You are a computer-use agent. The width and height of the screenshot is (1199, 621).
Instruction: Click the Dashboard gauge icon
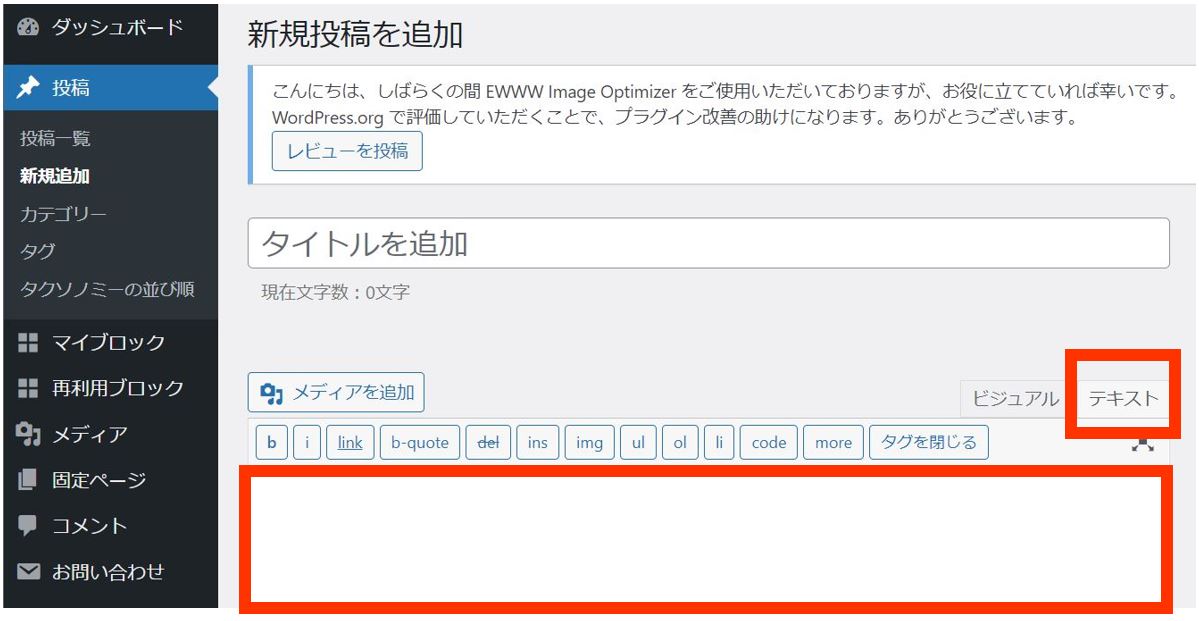click(29, 28)
